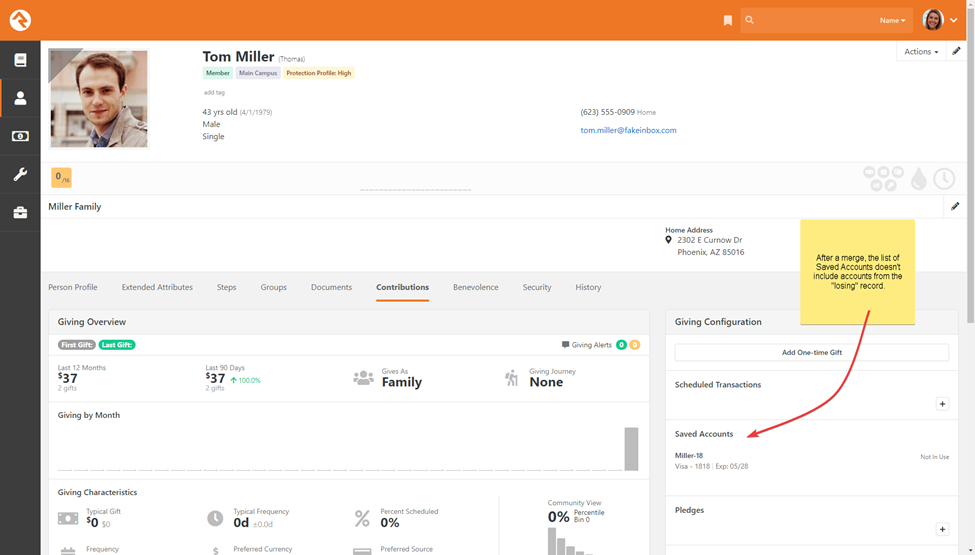This screenshot has height=555, width=975.
Task: Click the Miller Family heading
Action: [x=75, y=206]
